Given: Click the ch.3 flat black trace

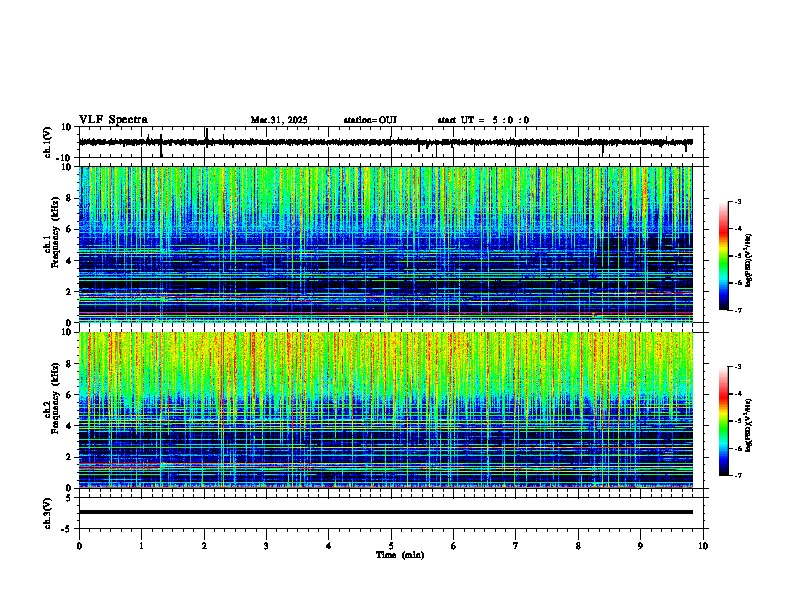Looking at the screenshot, I should click(x=386, y=512).
